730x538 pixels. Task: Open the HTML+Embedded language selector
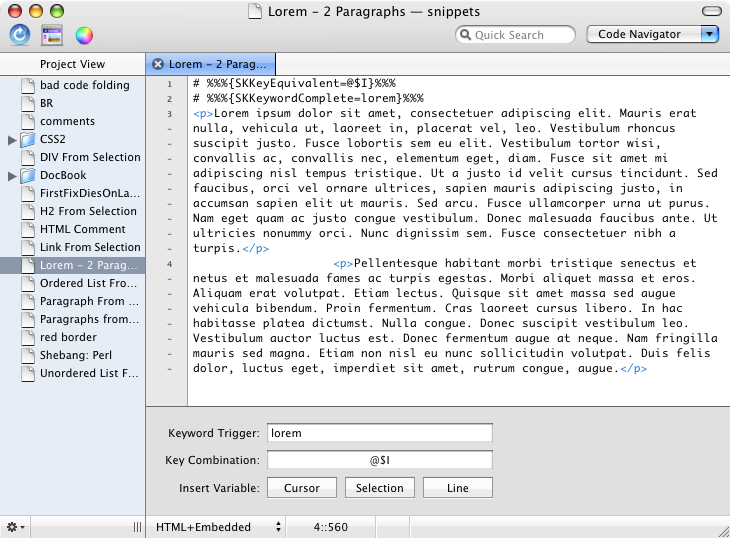(218, 526)
